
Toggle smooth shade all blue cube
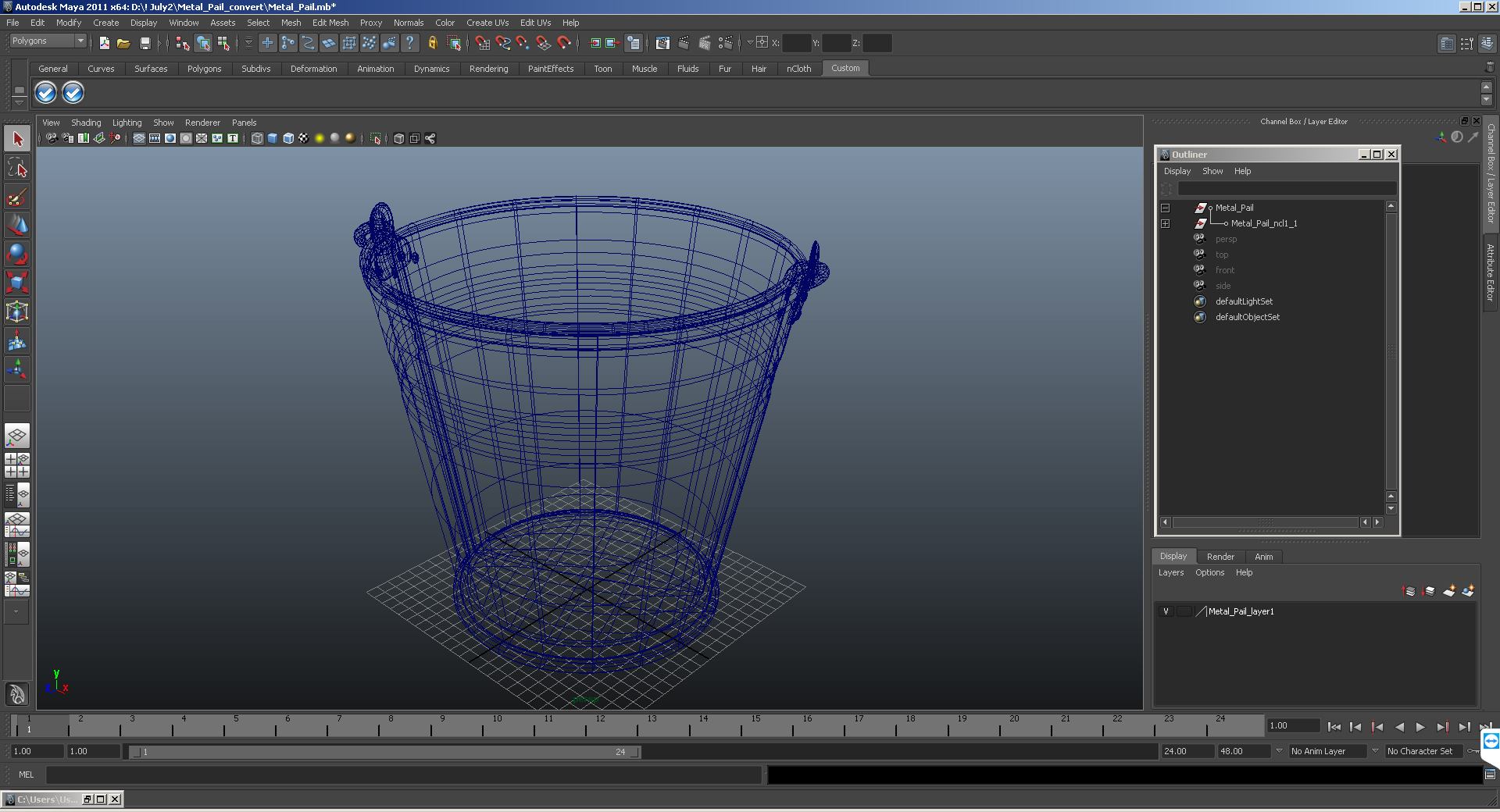(x=273, y=138)
